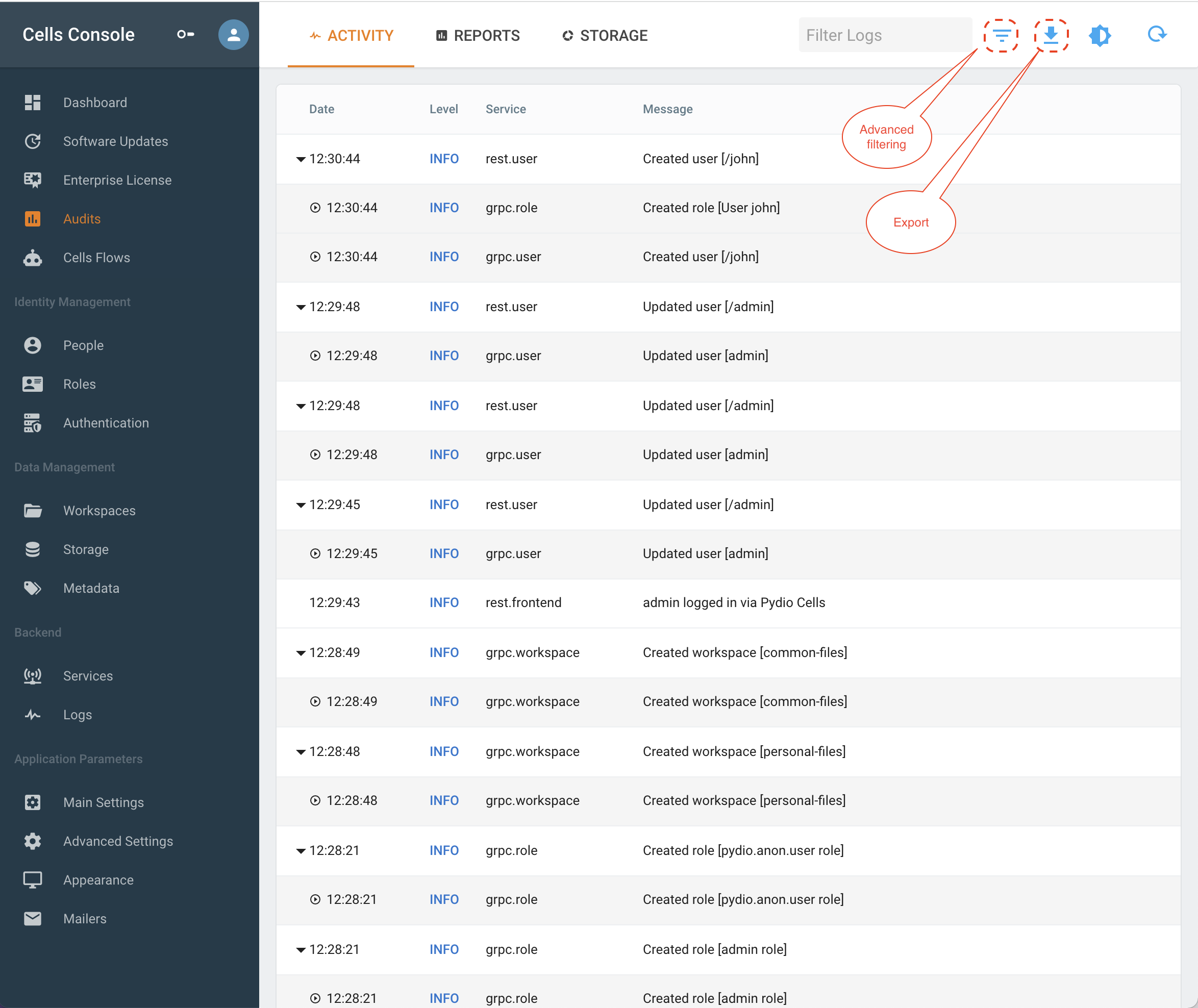Open the Mailers envelope icon
This screenshot has height=1008, width=1198.
pos(33,919)
